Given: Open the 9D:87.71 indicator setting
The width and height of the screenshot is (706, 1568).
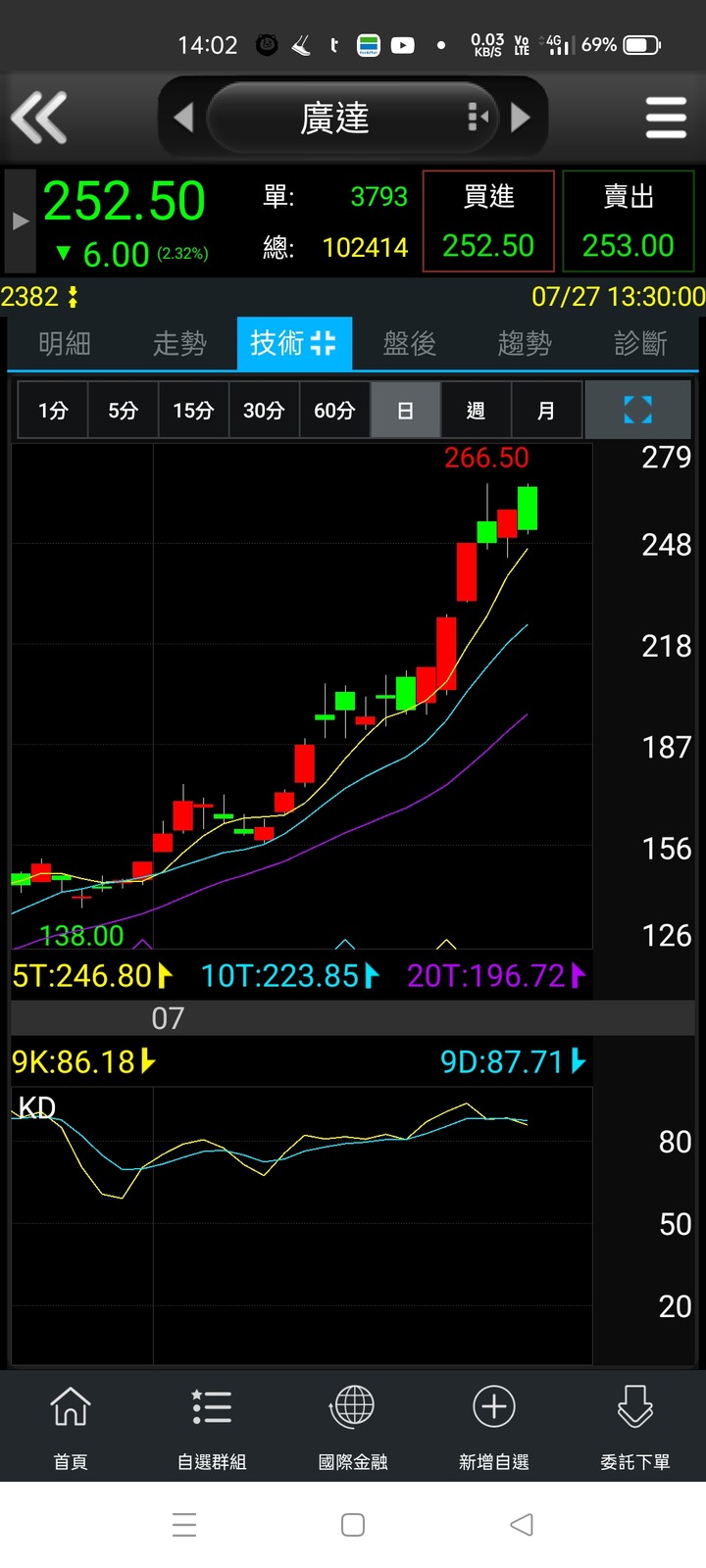Looking at the screenshot, I should tap(513, 1061).
